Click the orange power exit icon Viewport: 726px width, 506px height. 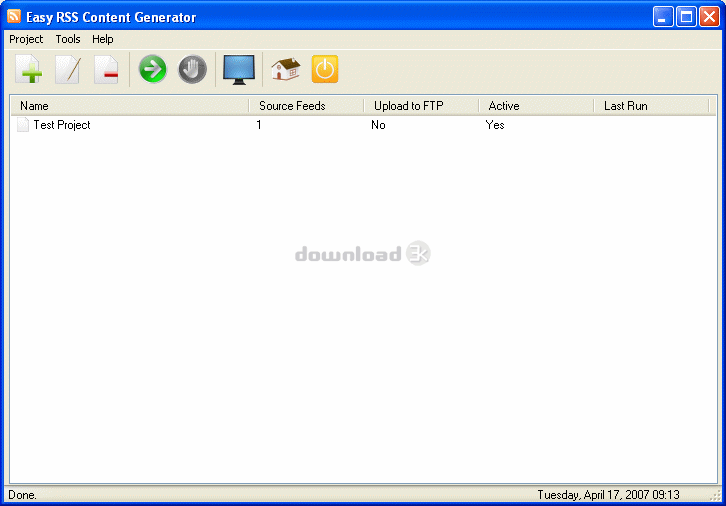pyautogui.click(x=325, y=69)
